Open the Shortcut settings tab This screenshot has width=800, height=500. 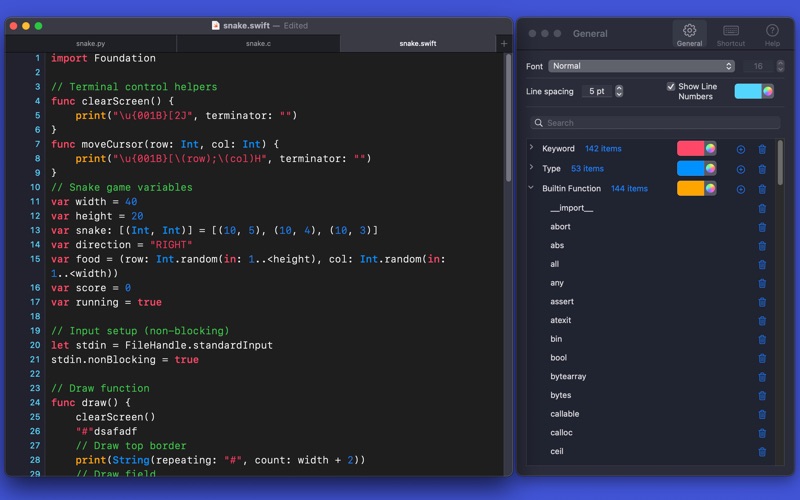pyautogui.click(x=730, y=35)
